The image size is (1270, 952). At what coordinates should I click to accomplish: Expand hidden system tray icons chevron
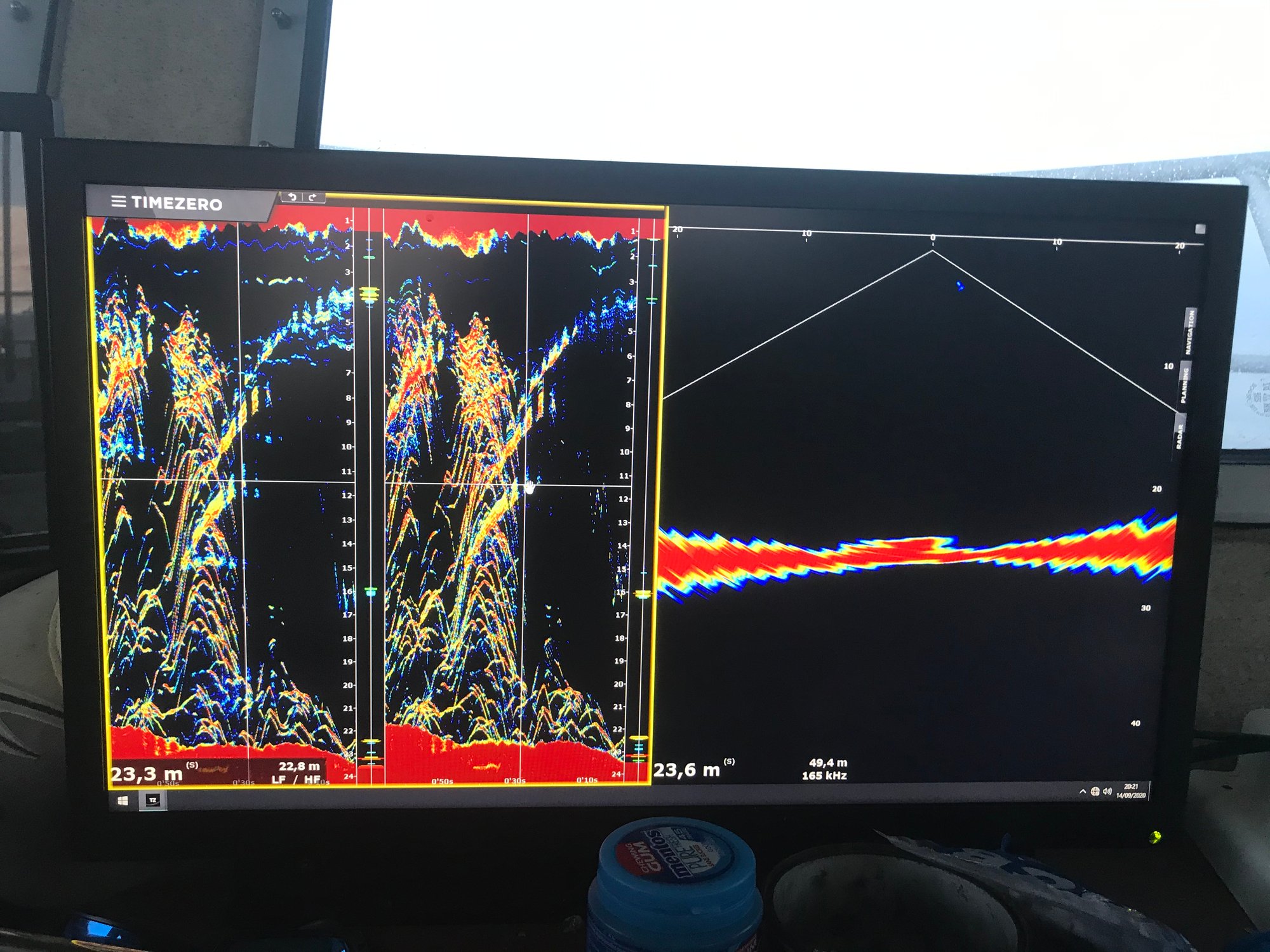click(x=1083, y=791)
